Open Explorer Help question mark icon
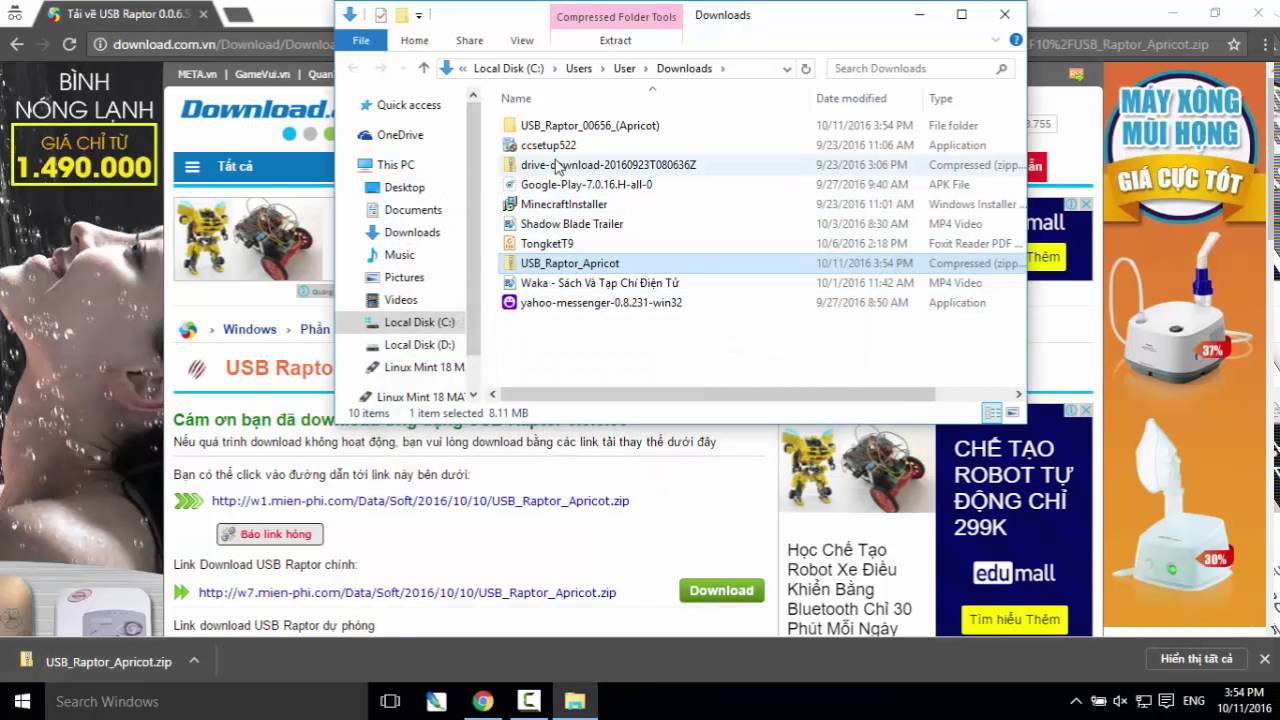Screen dimensions: 1280x720 pos(1016,41)
